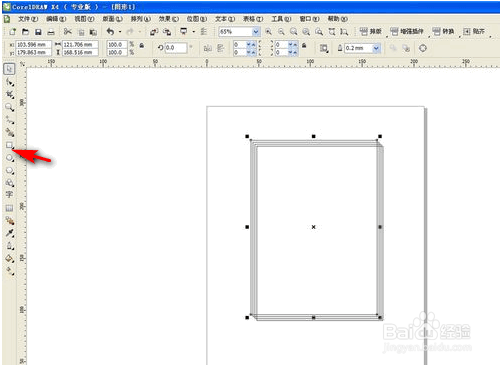Open the 文件 (File) menu

28,19
